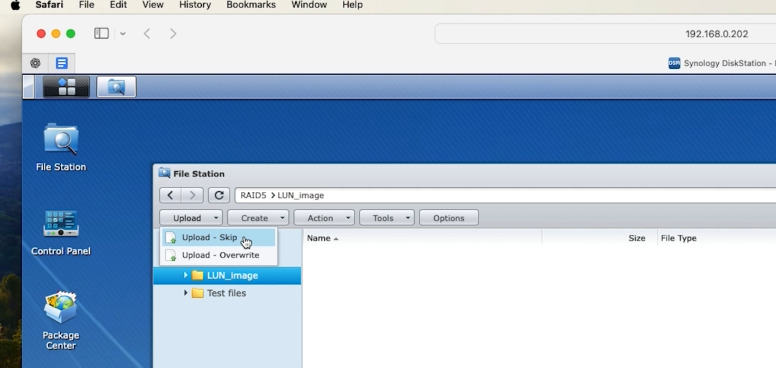The height and width of the screenshot is (368, 776).
Task: Click the RAID5 > LUN_image path field
Action: pyautogui.click(x=505, y=195)
